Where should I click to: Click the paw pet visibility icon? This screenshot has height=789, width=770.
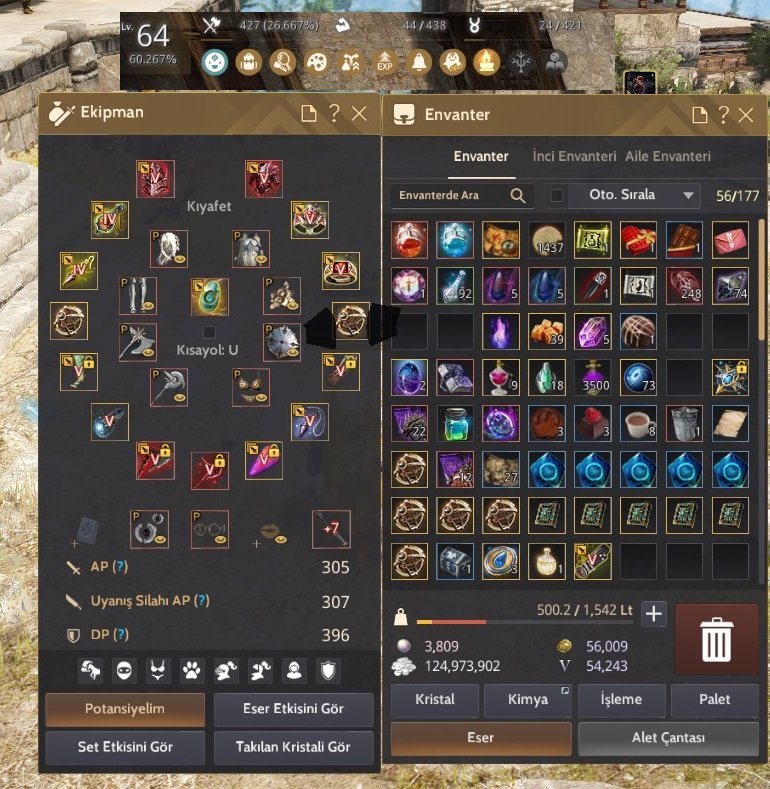(192, 670)
